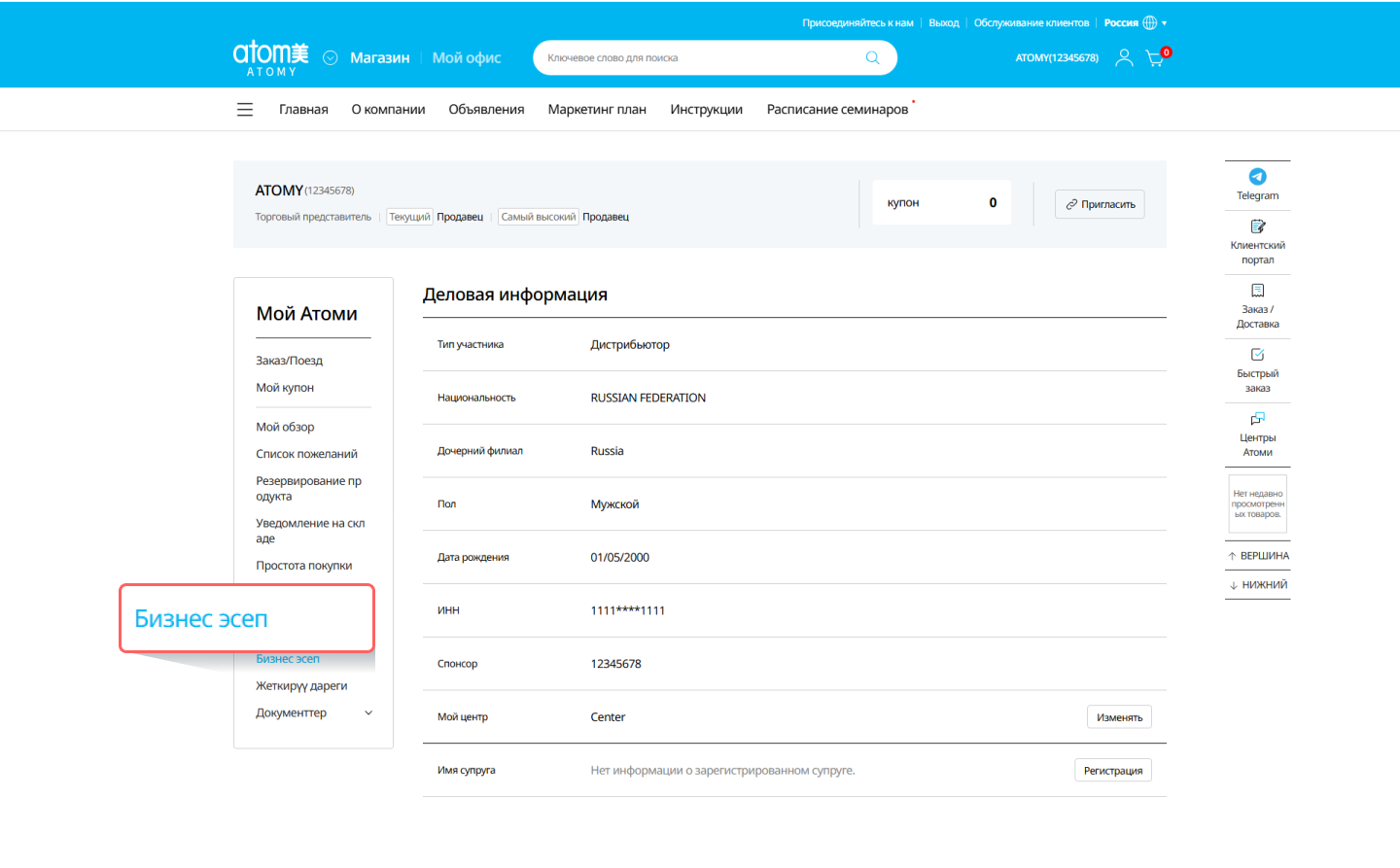Open the dropdown arrow beside Atomy logo
1400x868 pixels.
pyautogui.click(x=331, y=58)
